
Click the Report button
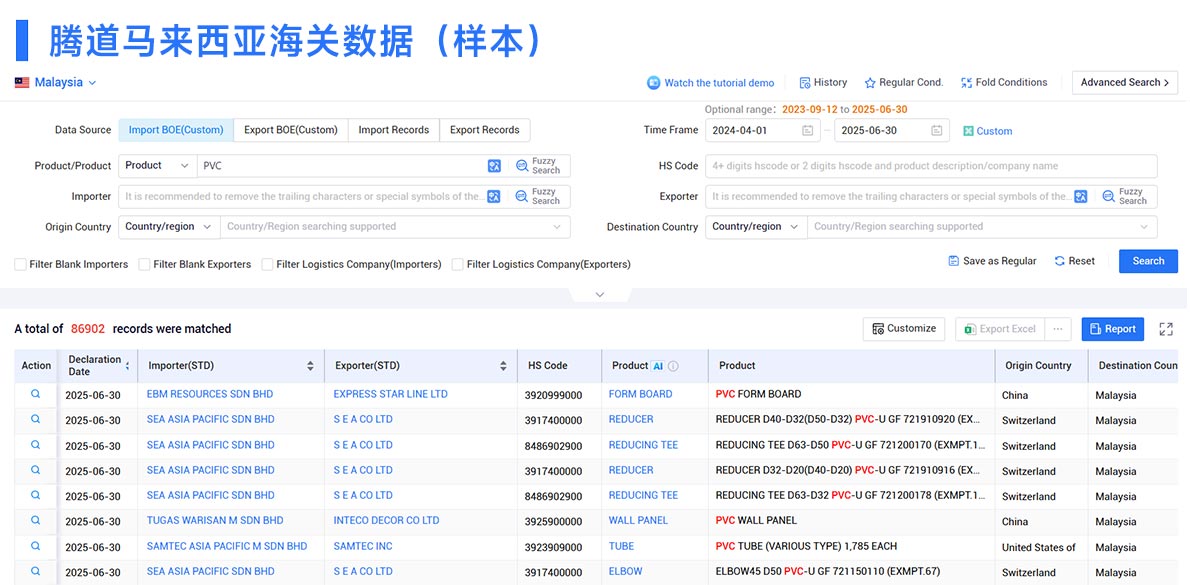tap(1113, 329)
